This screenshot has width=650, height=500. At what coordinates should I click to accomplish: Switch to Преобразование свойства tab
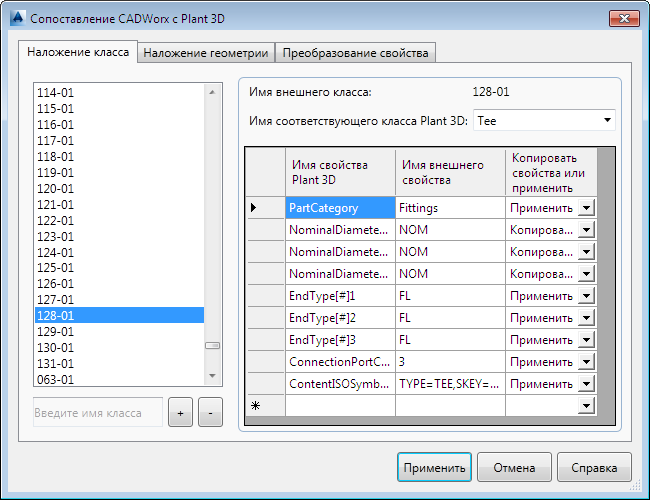pos(355,53)
